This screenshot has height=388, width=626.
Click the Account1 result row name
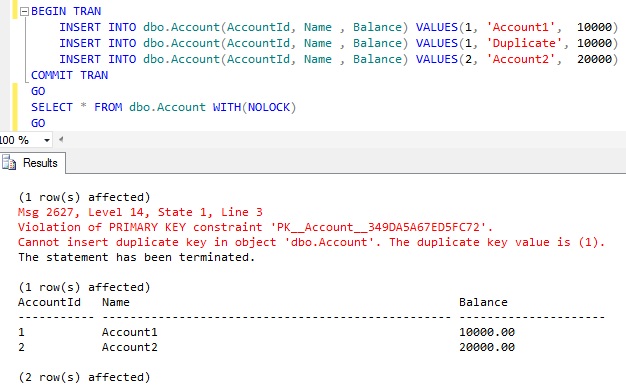coord(130,332)
